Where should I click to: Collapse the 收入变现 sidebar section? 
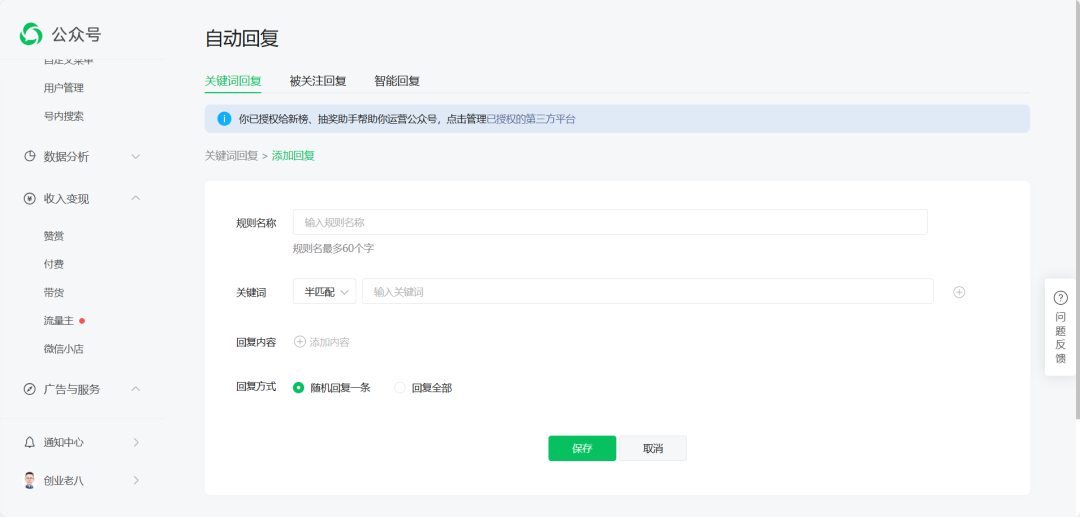point(136,199)
